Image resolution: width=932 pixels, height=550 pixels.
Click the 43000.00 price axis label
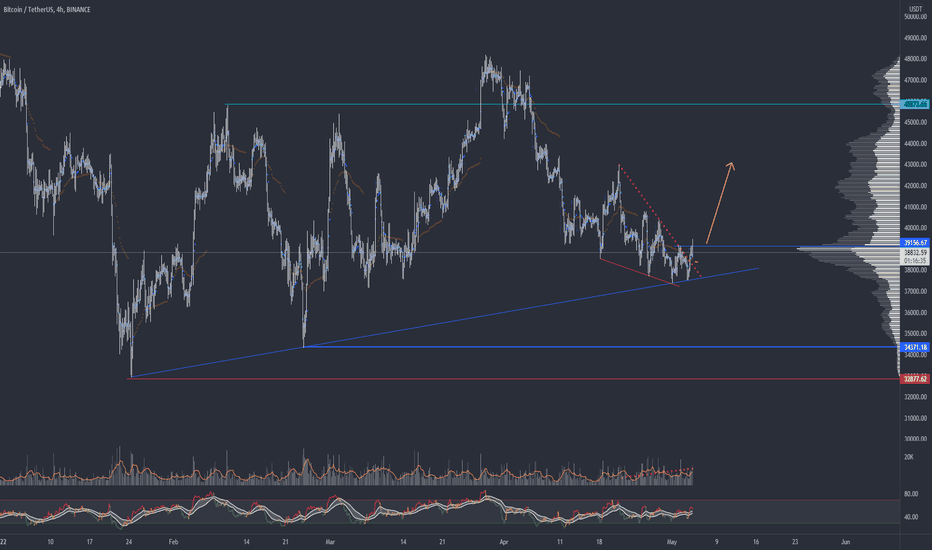click(915, 165)
